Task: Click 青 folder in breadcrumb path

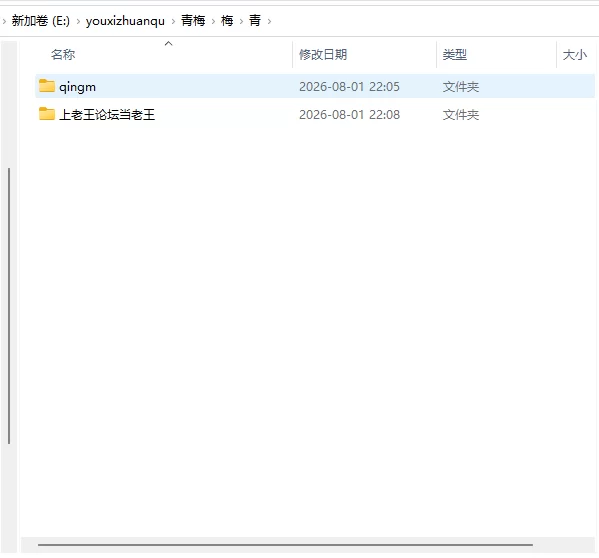Action: point(255,21)
